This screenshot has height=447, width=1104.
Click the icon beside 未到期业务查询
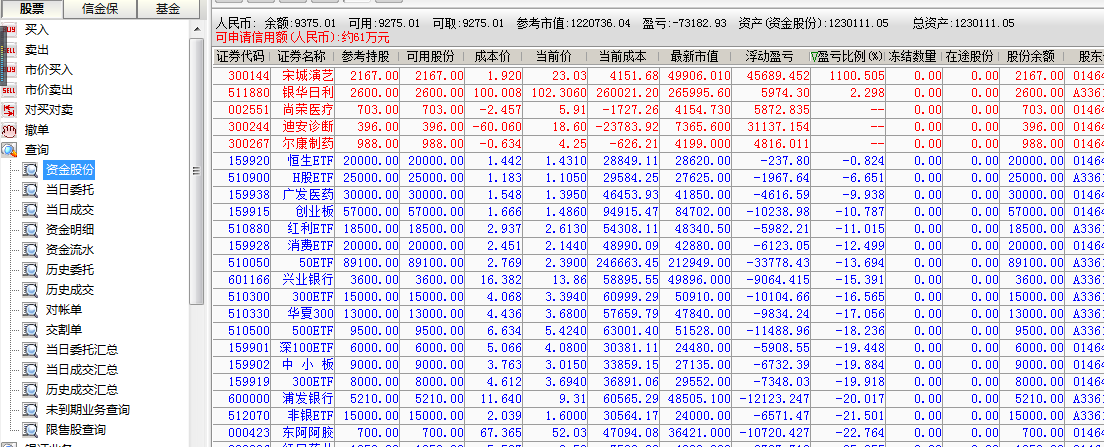click(x=30, y=410)
